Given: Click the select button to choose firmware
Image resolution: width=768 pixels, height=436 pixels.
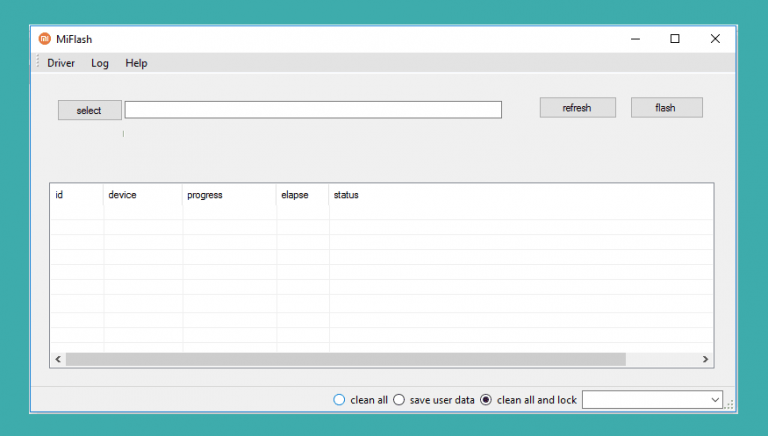Looking at the screenshot, I should (x=90, y=110).
